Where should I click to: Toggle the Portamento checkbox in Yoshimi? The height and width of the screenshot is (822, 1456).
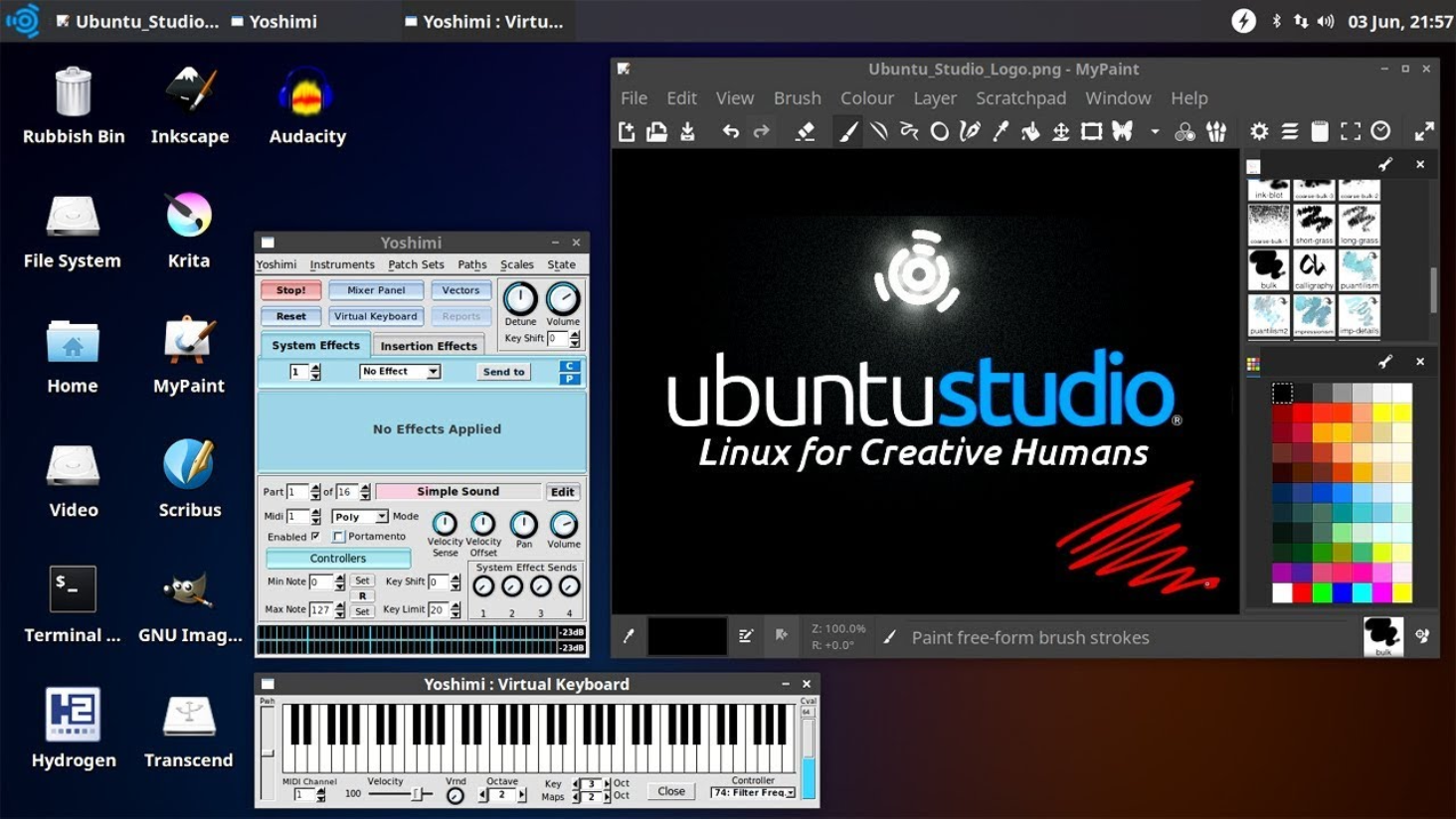pyautogui.click(x=338, y=537)
